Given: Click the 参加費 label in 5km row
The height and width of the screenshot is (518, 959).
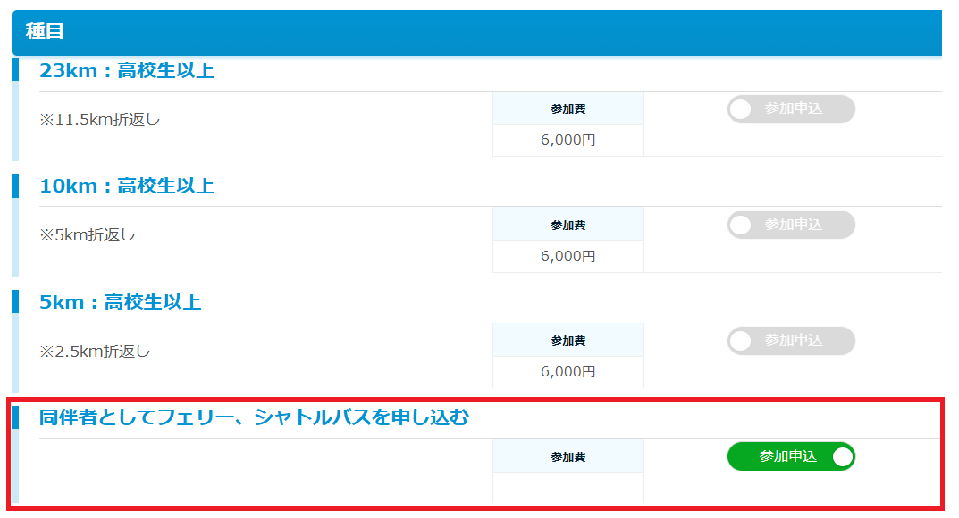Looking at the screenshot, I should click(567, 341).
